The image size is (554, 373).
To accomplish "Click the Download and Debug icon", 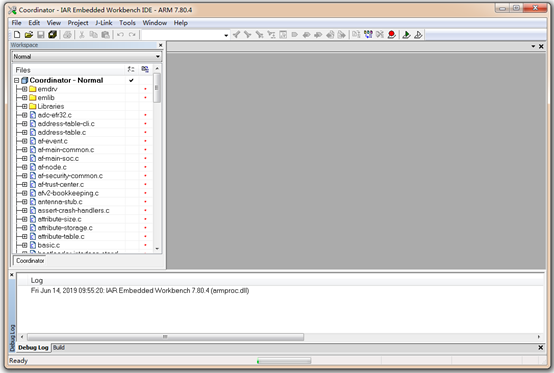I will [406, 35].
